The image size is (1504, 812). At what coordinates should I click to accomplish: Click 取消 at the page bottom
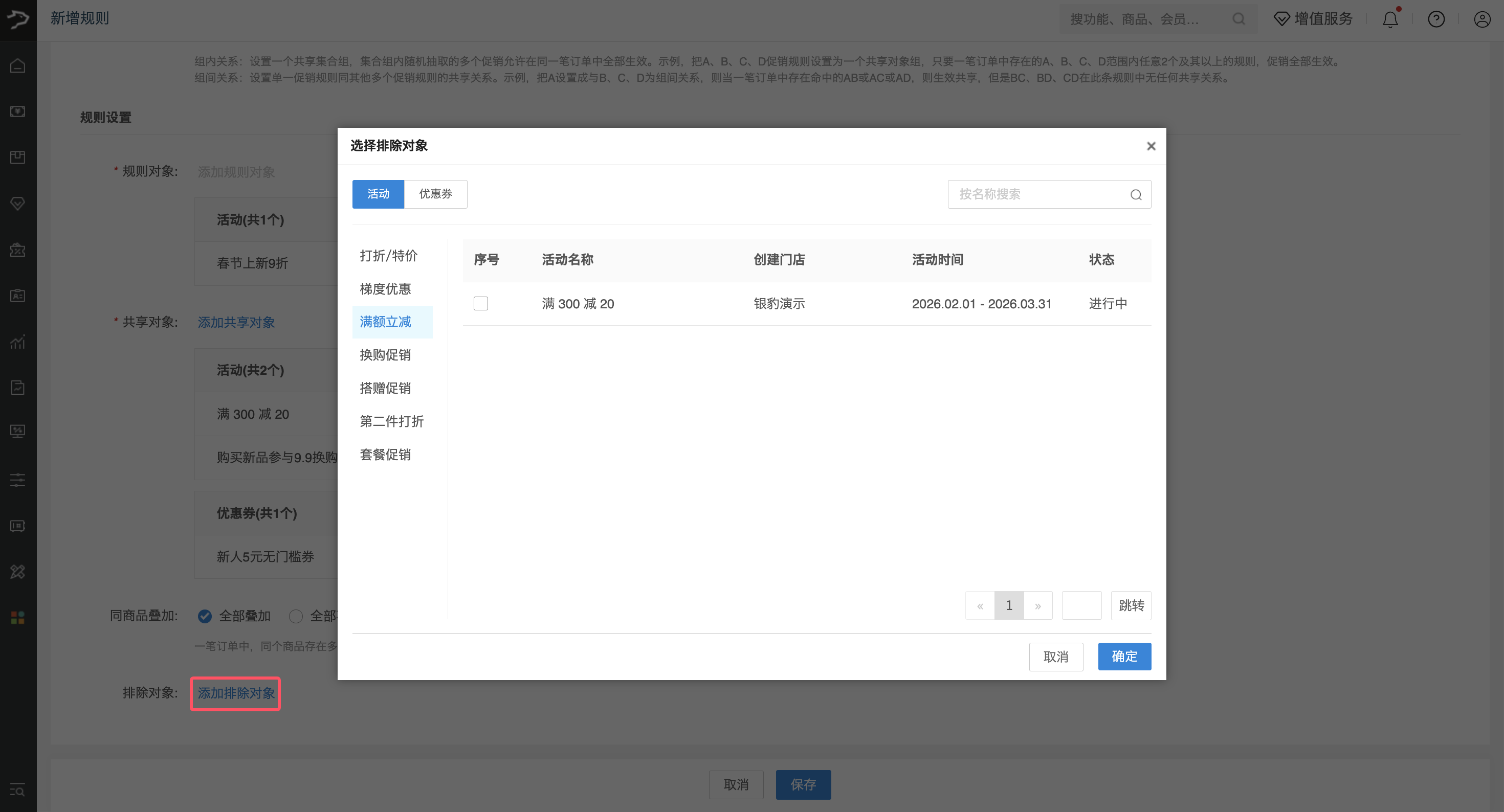coord(736,784)
